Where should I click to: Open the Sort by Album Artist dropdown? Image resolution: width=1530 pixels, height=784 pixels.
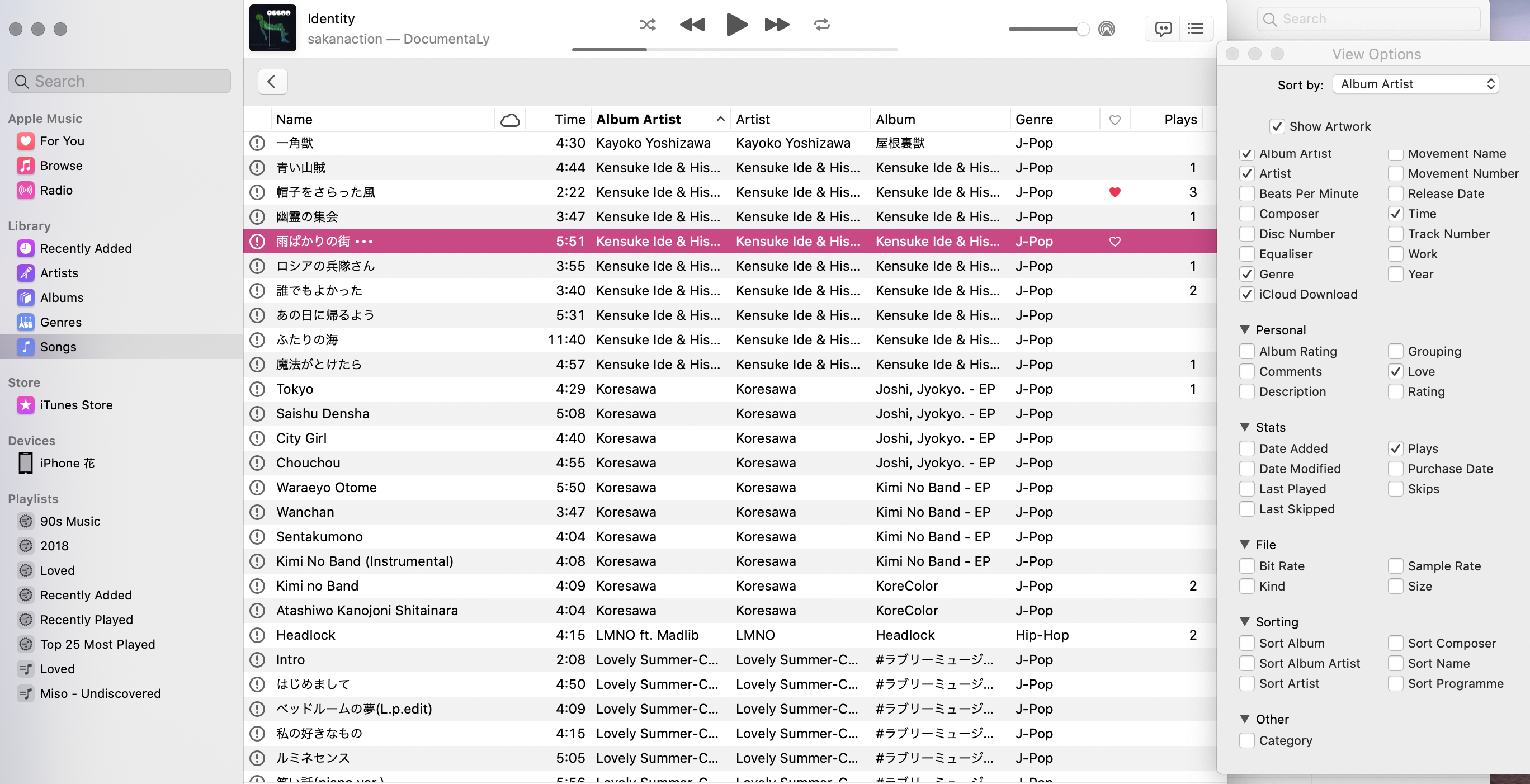pyautogui.click(x=1415, y=84)
